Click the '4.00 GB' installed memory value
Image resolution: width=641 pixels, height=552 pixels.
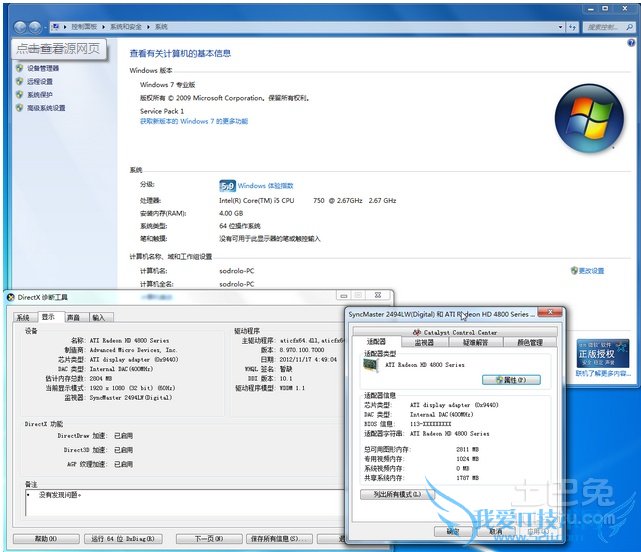tap(231, 213)
